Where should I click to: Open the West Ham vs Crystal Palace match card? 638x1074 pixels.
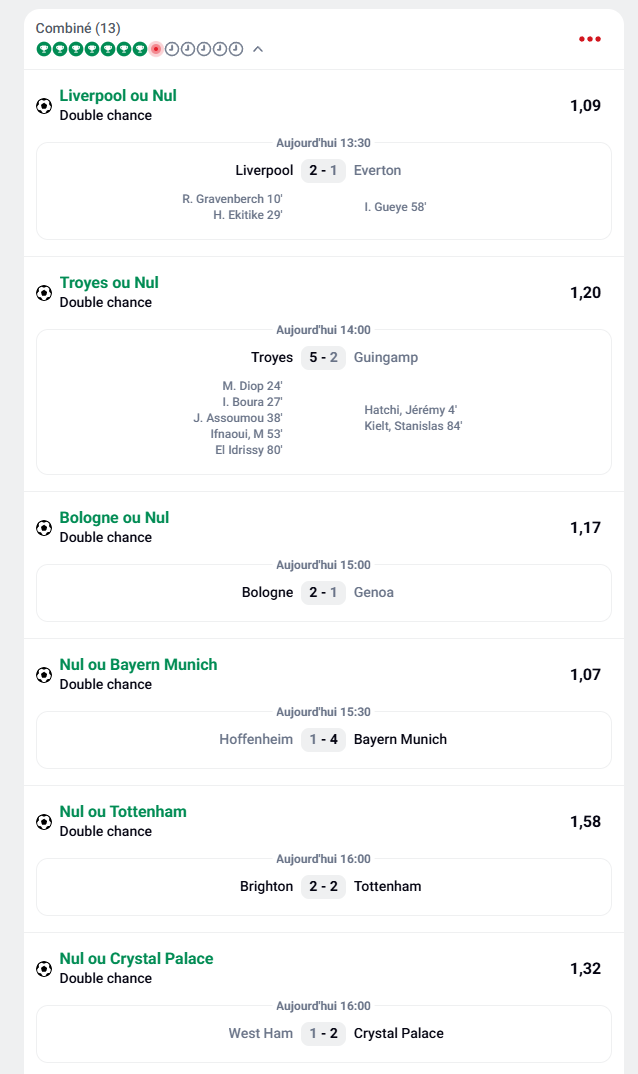(x=323, y=1034)
